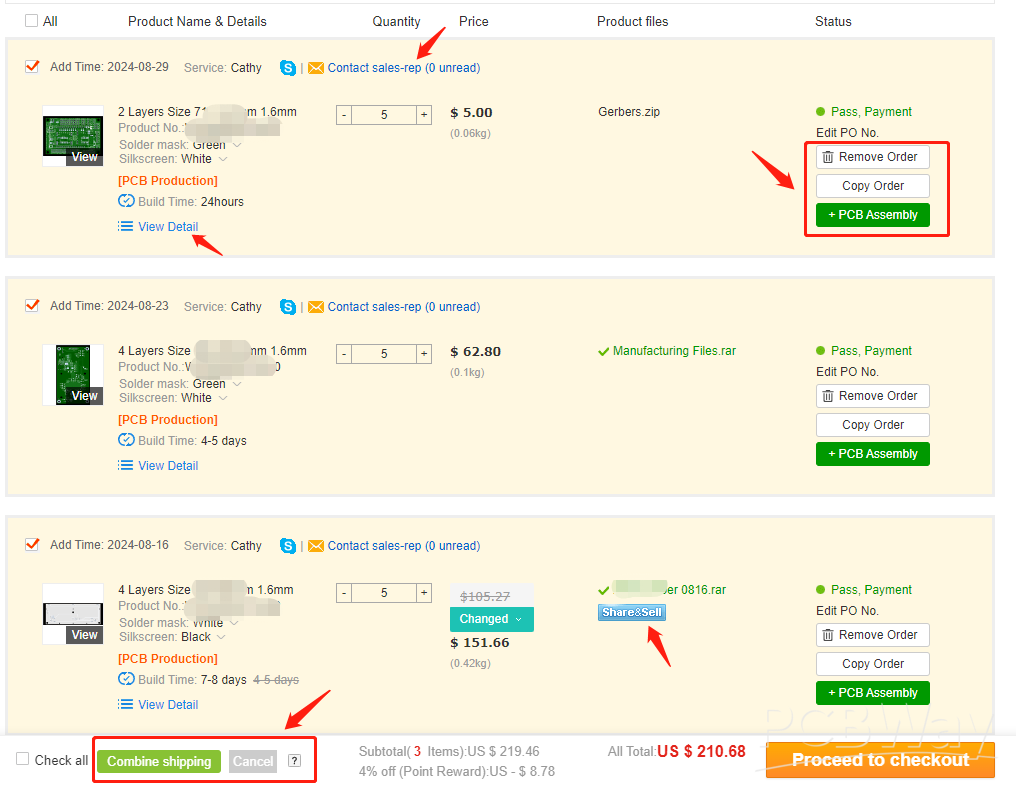View the 2-layer green PCB thumbnail
1016x786 pixels.
(x=73, y=137)
